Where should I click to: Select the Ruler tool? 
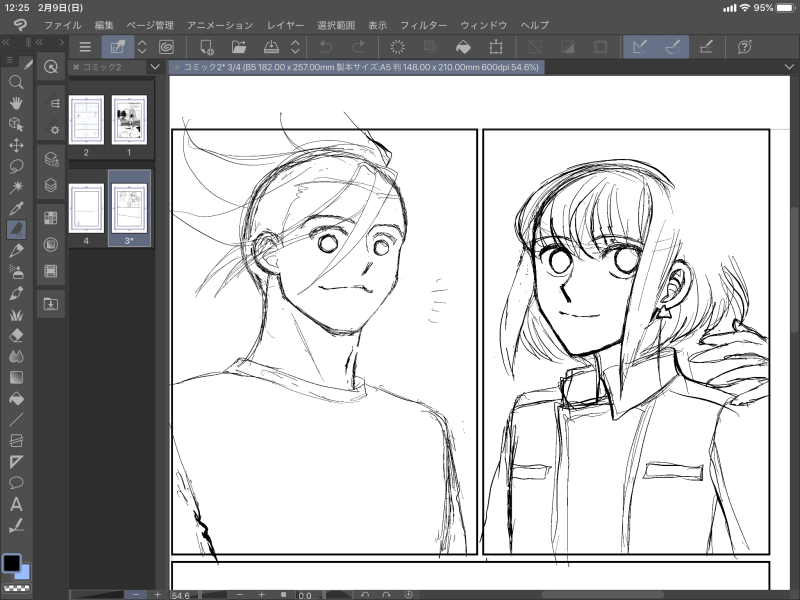click(x=16, y=462)
